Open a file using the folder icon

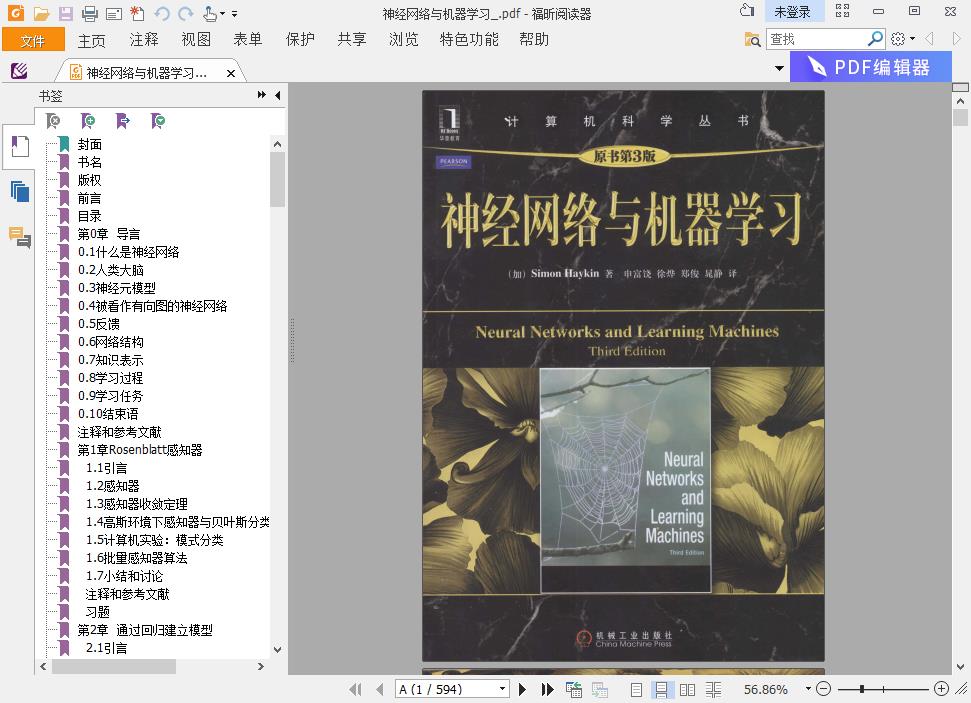(x=41, y=13)
